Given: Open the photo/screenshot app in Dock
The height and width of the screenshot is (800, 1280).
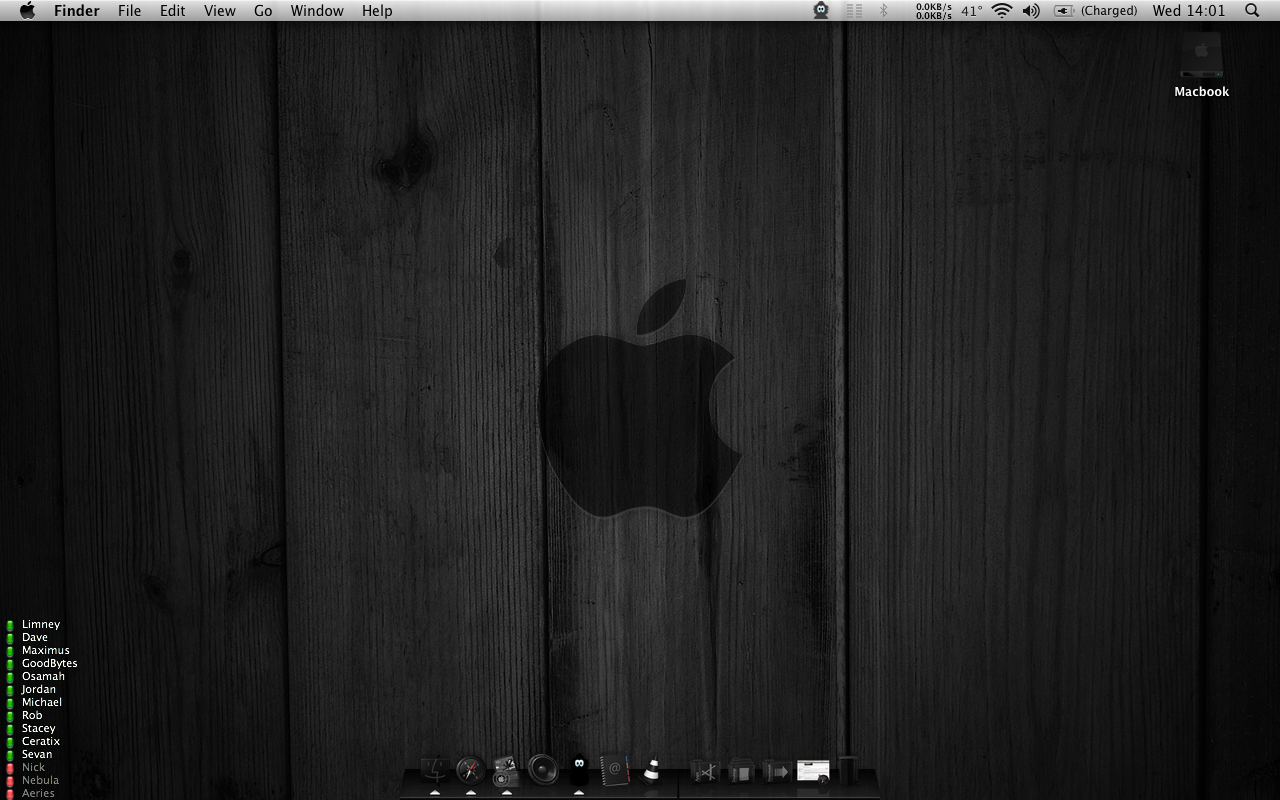Looking at the screenshot, I should click(506, 771).
